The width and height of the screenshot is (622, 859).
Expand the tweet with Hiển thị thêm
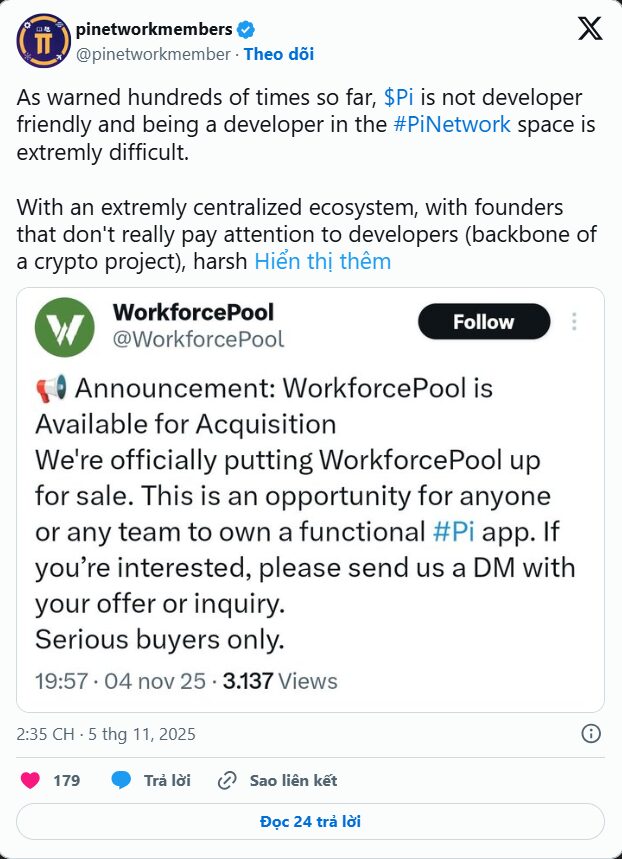pyautogui.click(x=322, y=262)
